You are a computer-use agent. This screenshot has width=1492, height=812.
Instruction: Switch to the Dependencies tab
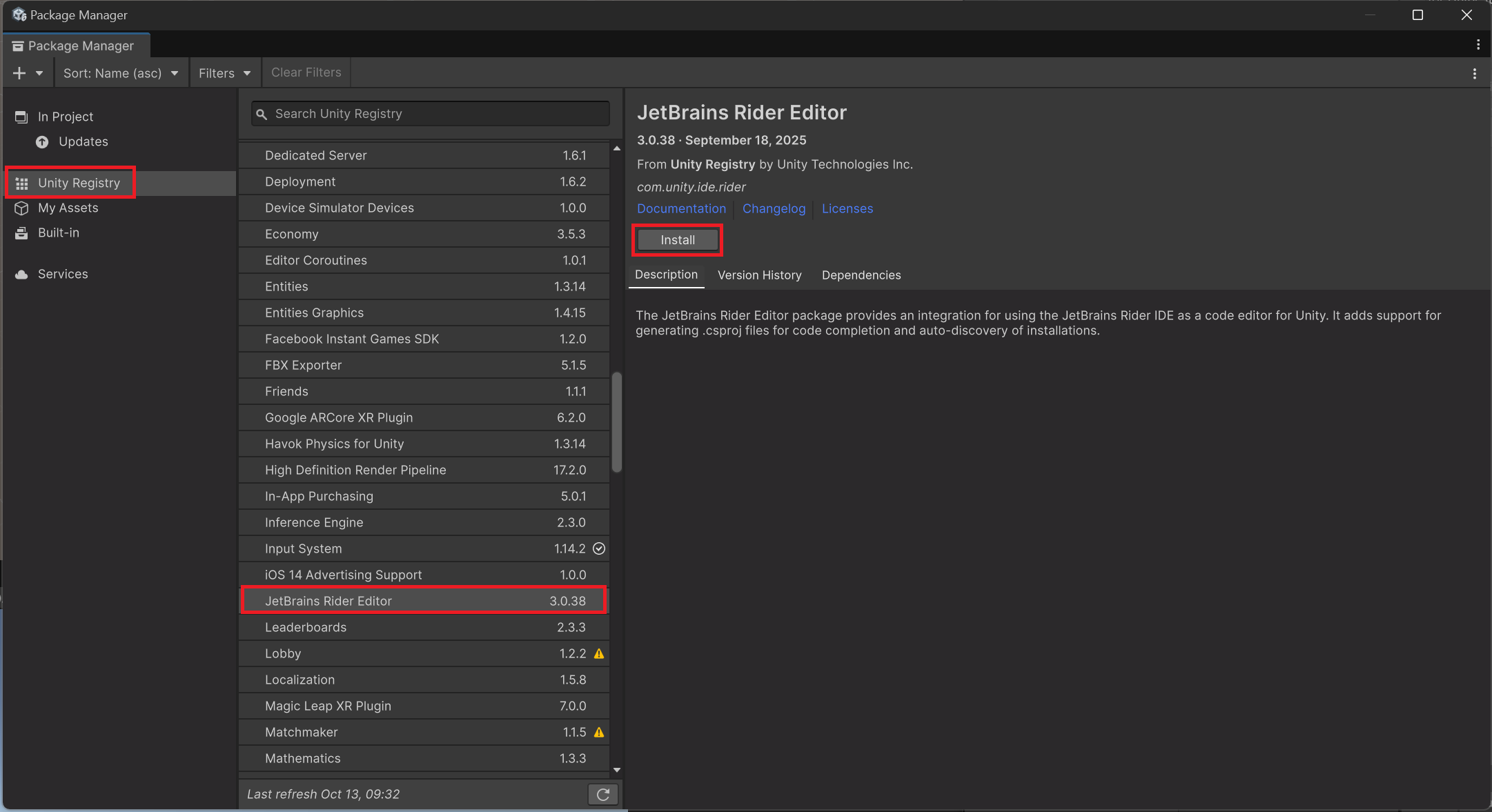click(861, 275)
